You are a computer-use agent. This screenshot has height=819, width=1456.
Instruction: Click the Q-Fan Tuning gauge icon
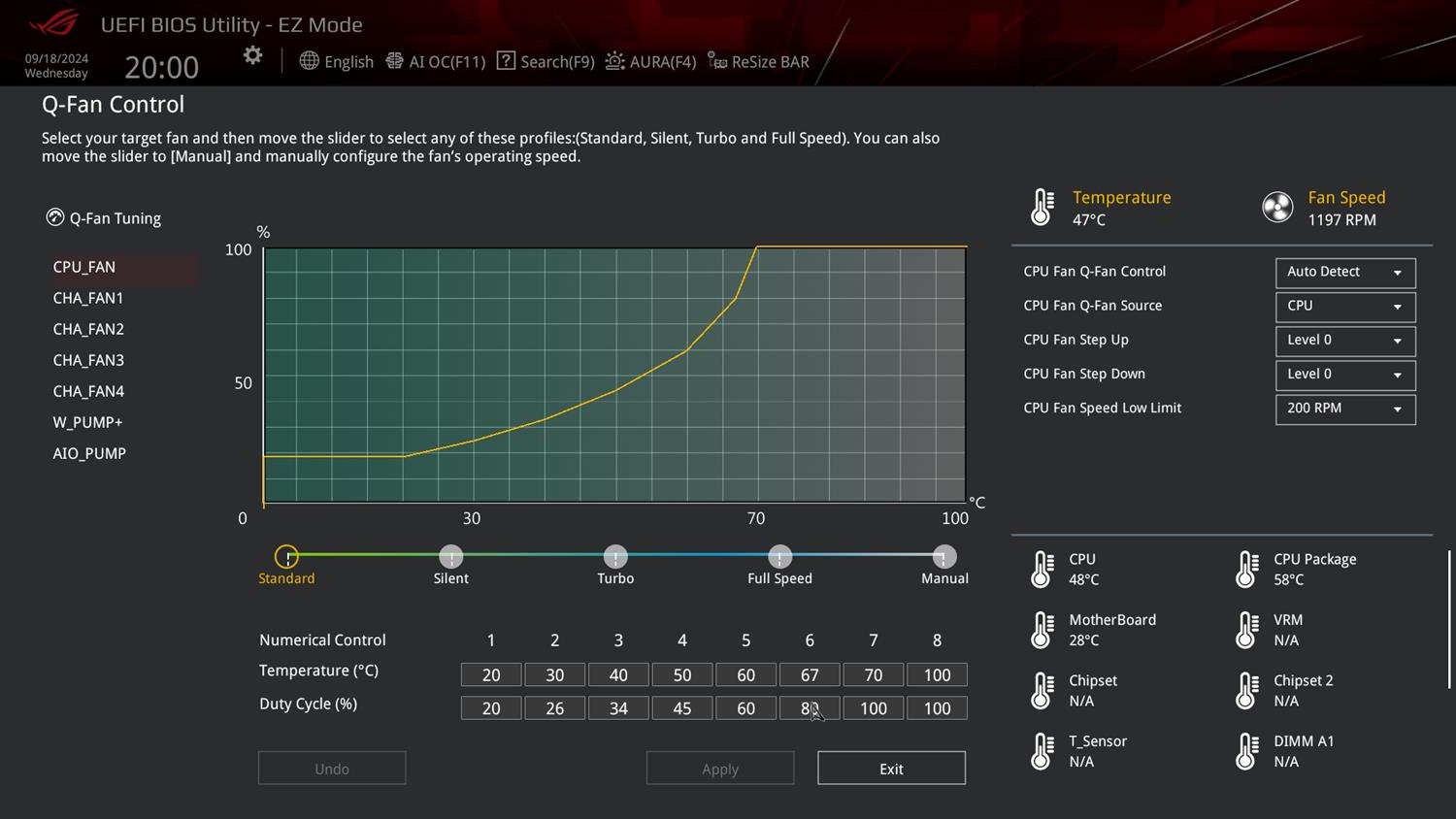[55, 217]
